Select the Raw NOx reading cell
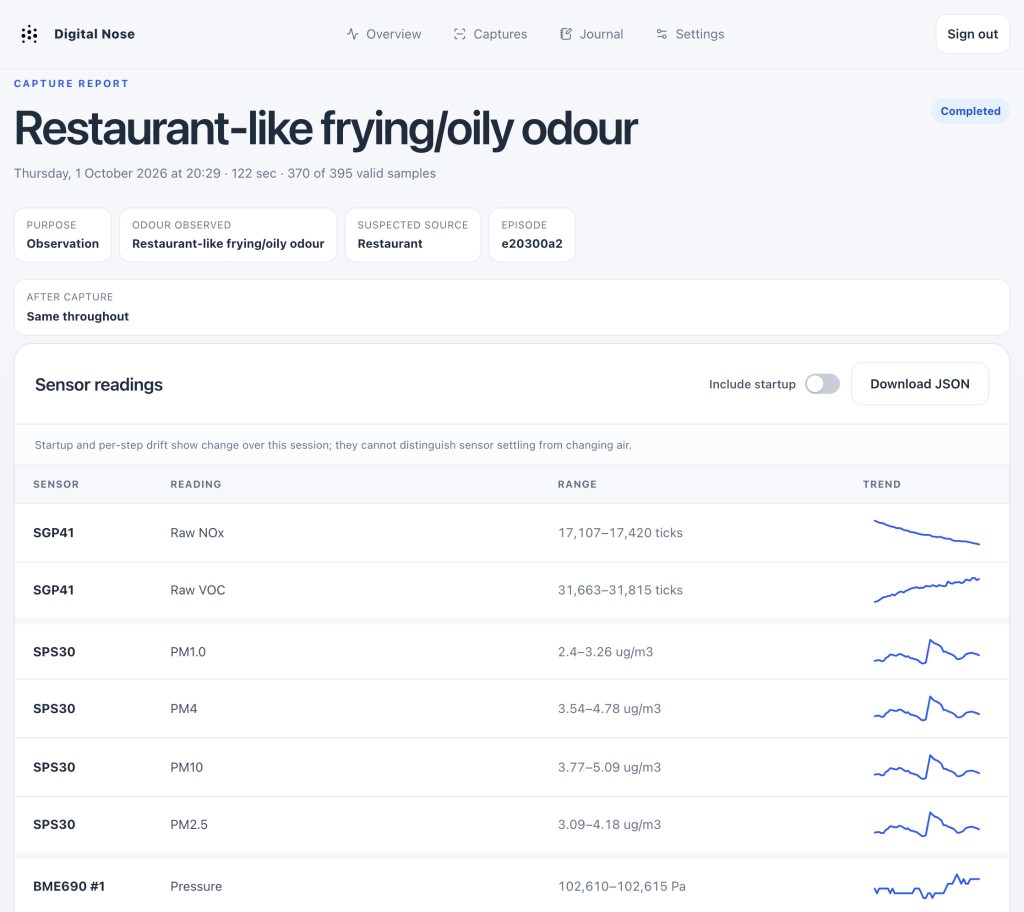 click(197, 532)
